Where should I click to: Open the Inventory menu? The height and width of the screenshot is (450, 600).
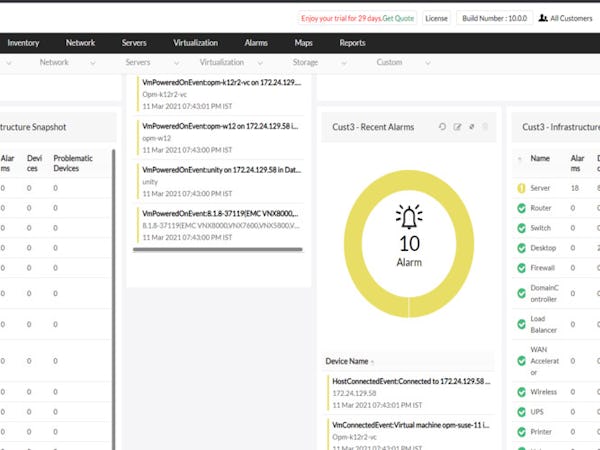click(23, 43)
